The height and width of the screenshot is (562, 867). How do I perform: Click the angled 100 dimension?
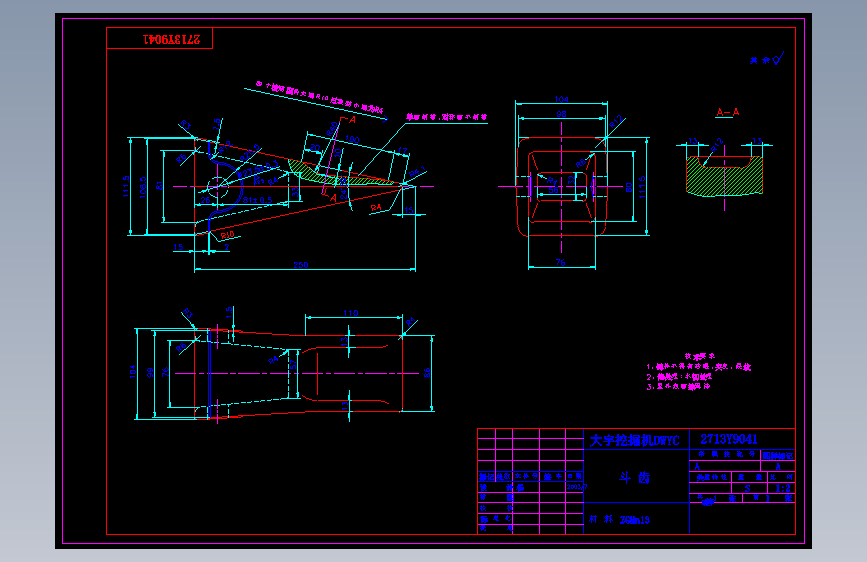(x=352, y=139)
